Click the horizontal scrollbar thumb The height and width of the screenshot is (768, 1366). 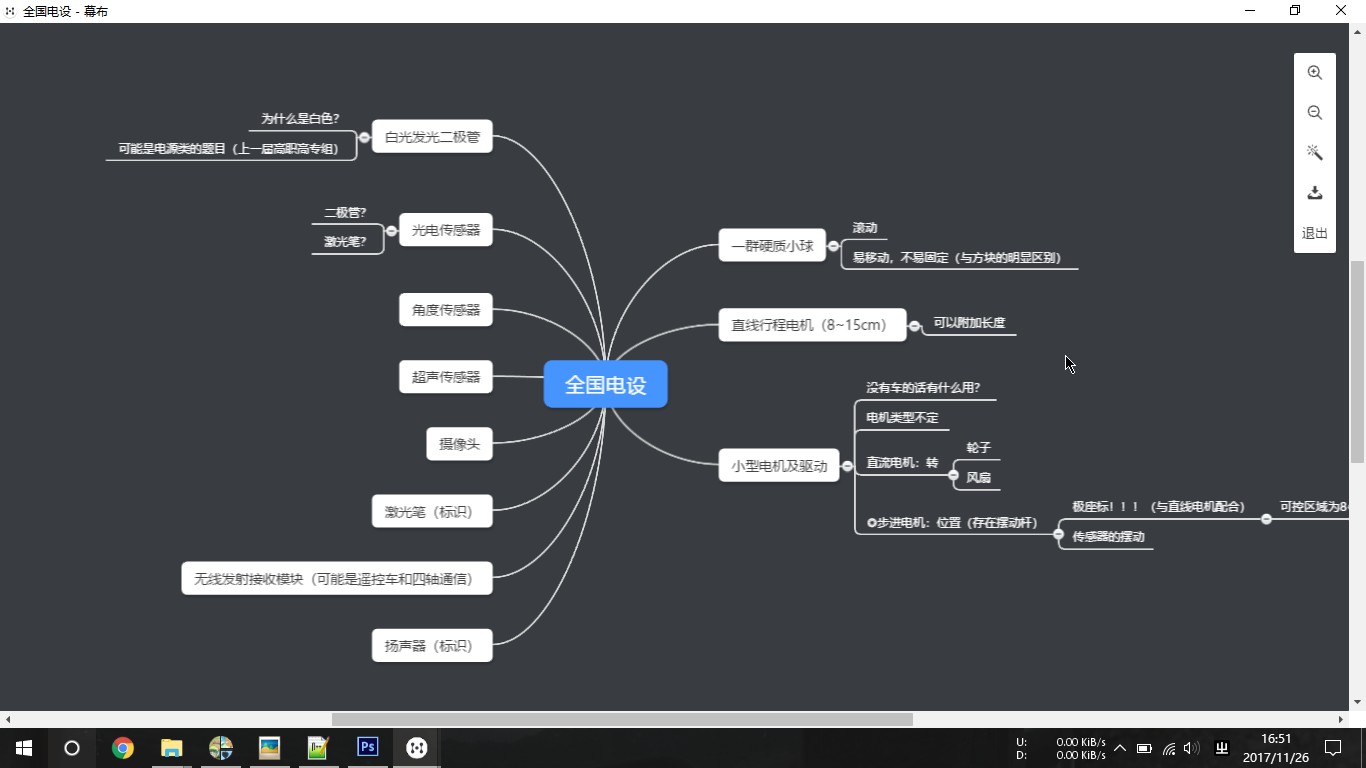click(621, 719)
